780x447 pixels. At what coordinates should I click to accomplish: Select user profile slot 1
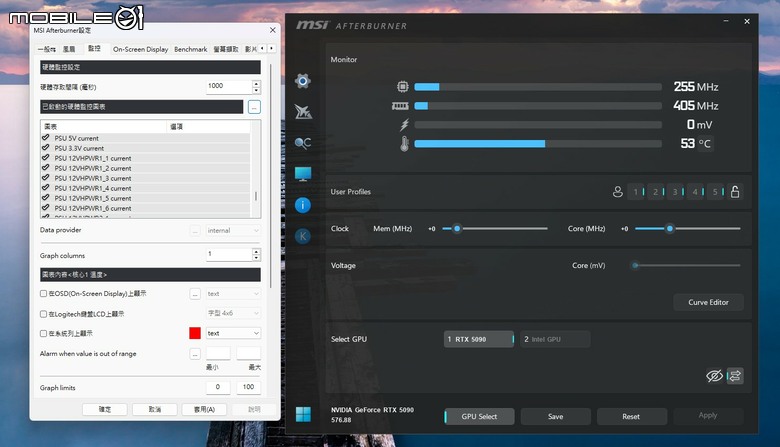(x=636, y=192)
